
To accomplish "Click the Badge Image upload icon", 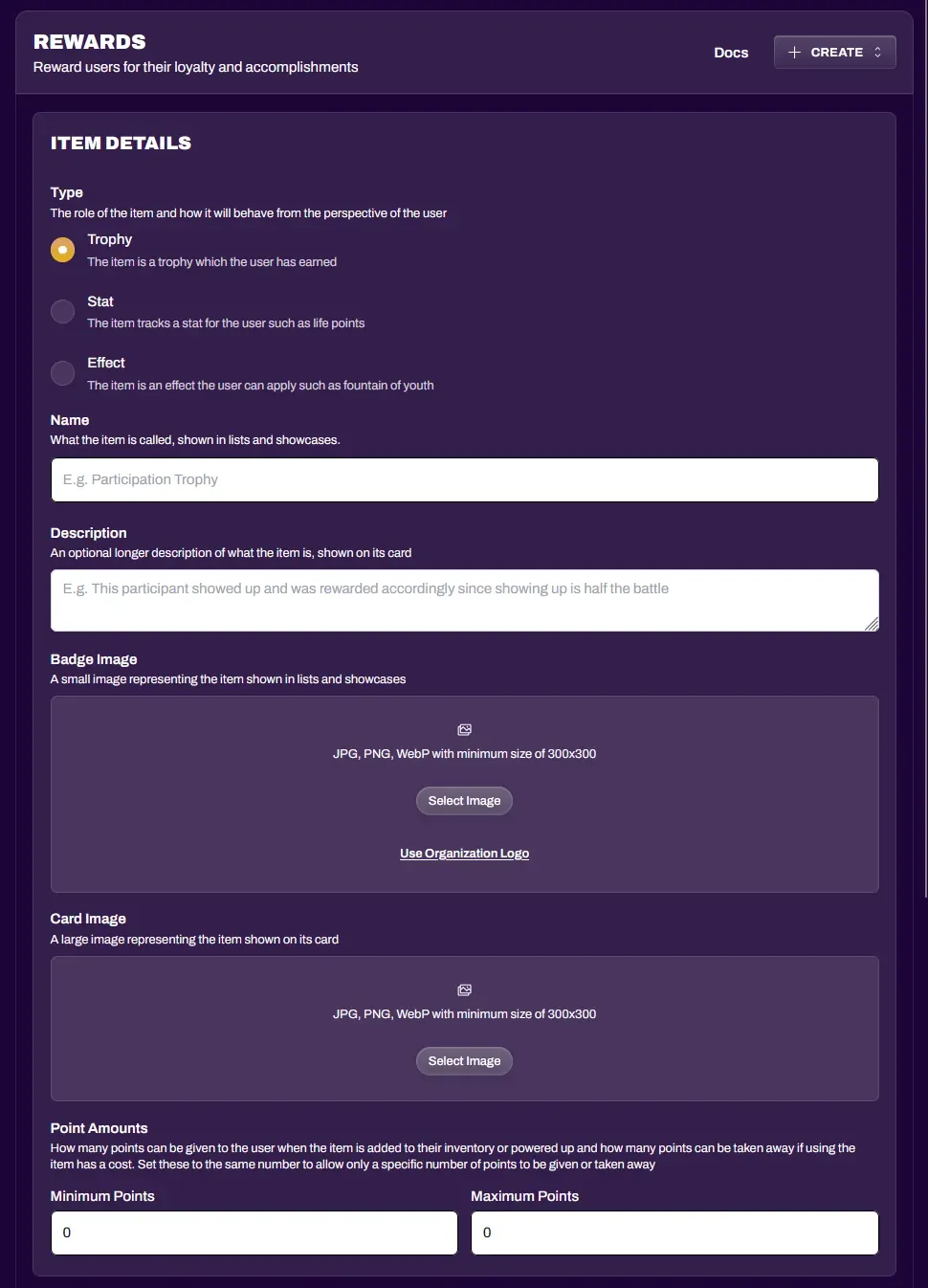I will [x=464, y=730].
